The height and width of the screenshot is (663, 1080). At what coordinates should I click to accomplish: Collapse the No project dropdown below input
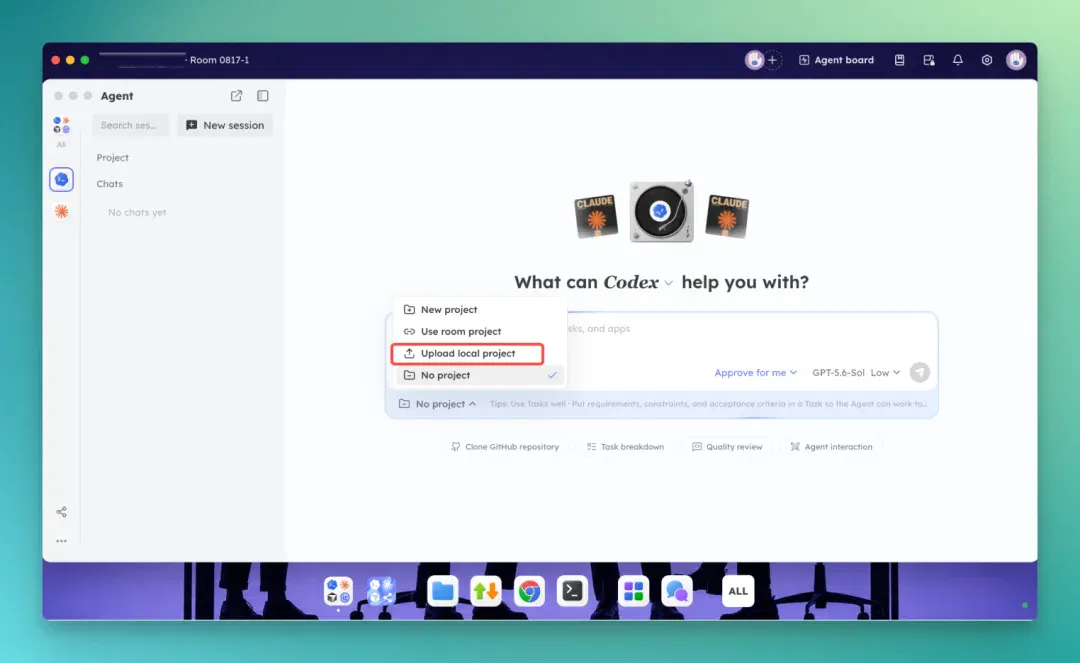click(x=437, y=403)
